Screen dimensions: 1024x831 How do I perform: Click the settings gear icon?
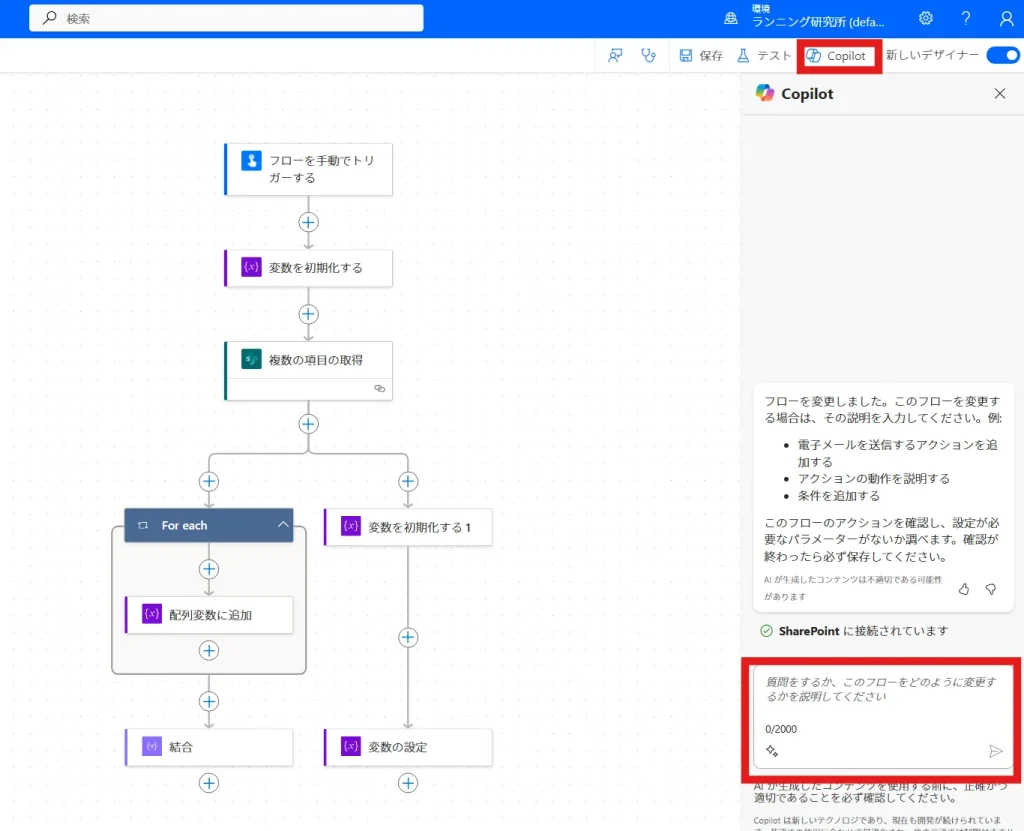tap(926, 19)
